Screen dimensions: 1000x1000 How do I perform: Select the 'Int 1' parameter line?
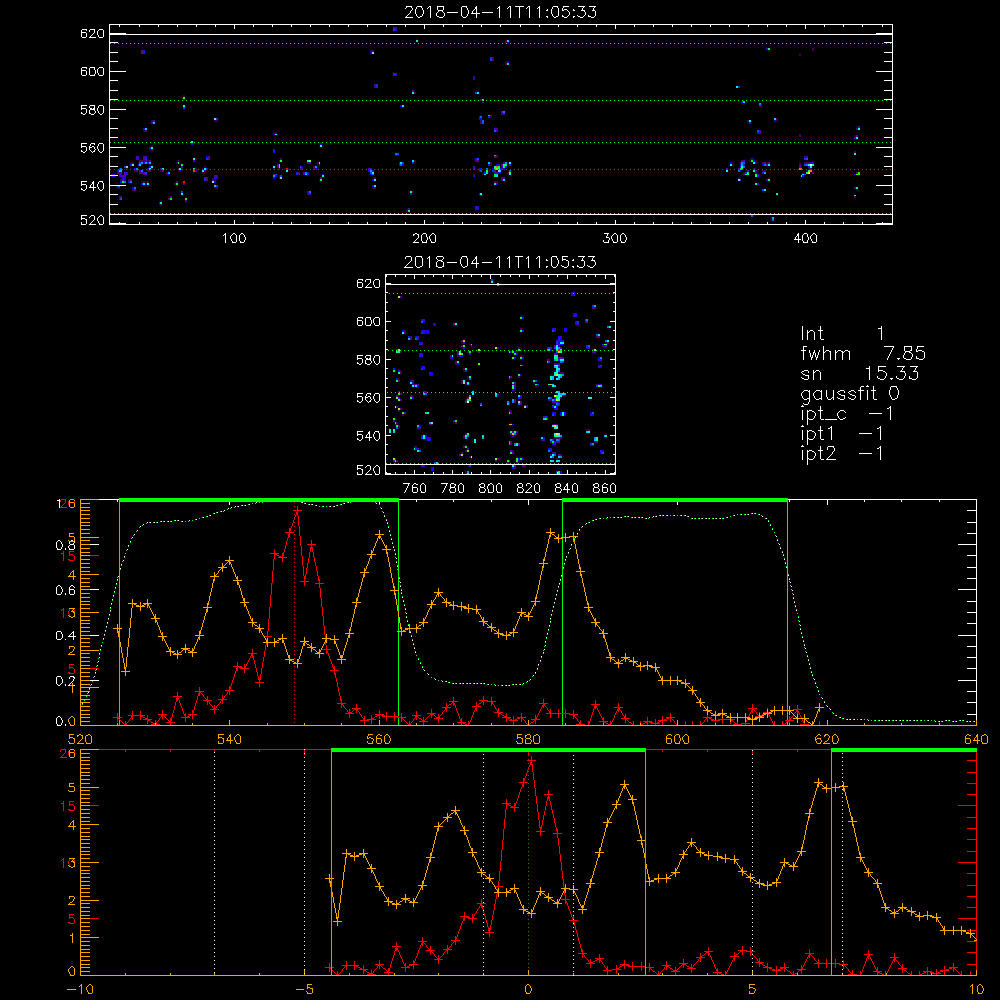tap(842, 334)
